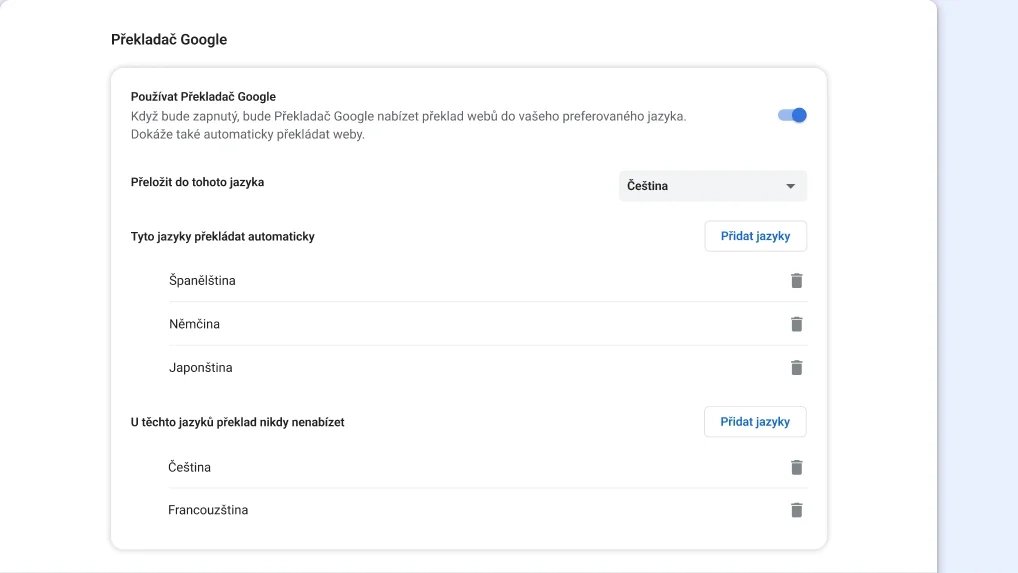
Task: Click the trash icon next to Japonština
Action: (796, 368)
